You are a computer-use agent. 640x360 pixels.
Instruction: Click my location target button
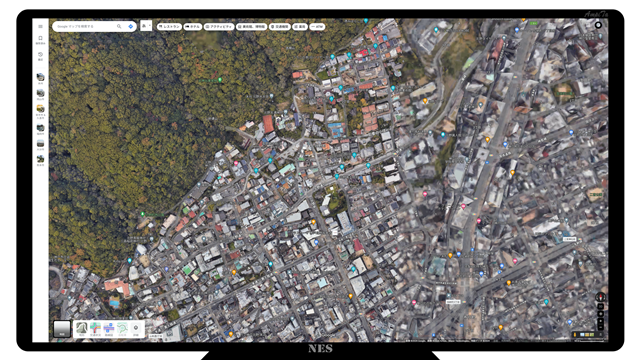pyautogui.click(x=600, y=314)
